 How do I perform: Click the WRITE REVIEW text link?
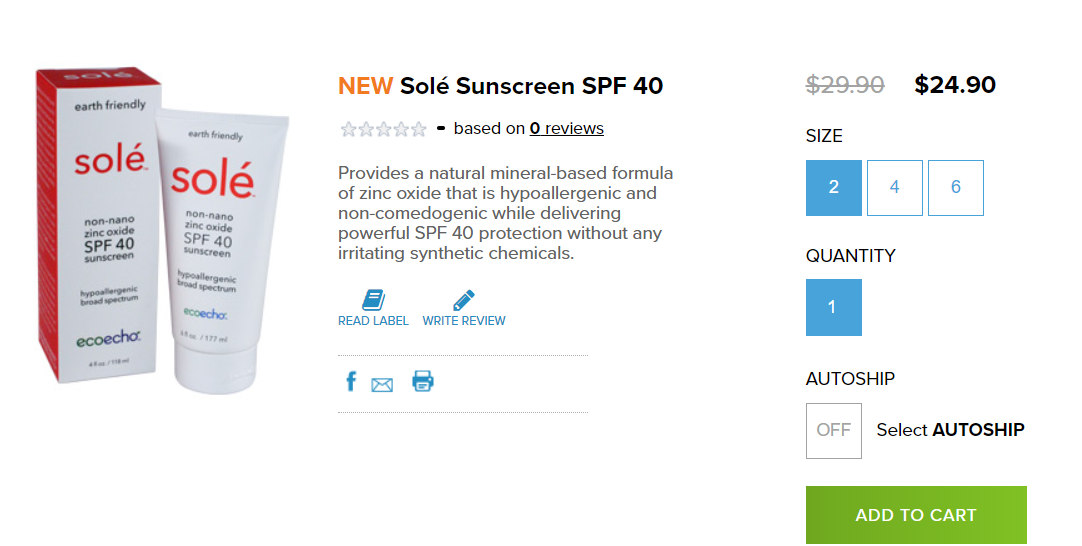tap(464, 321)
